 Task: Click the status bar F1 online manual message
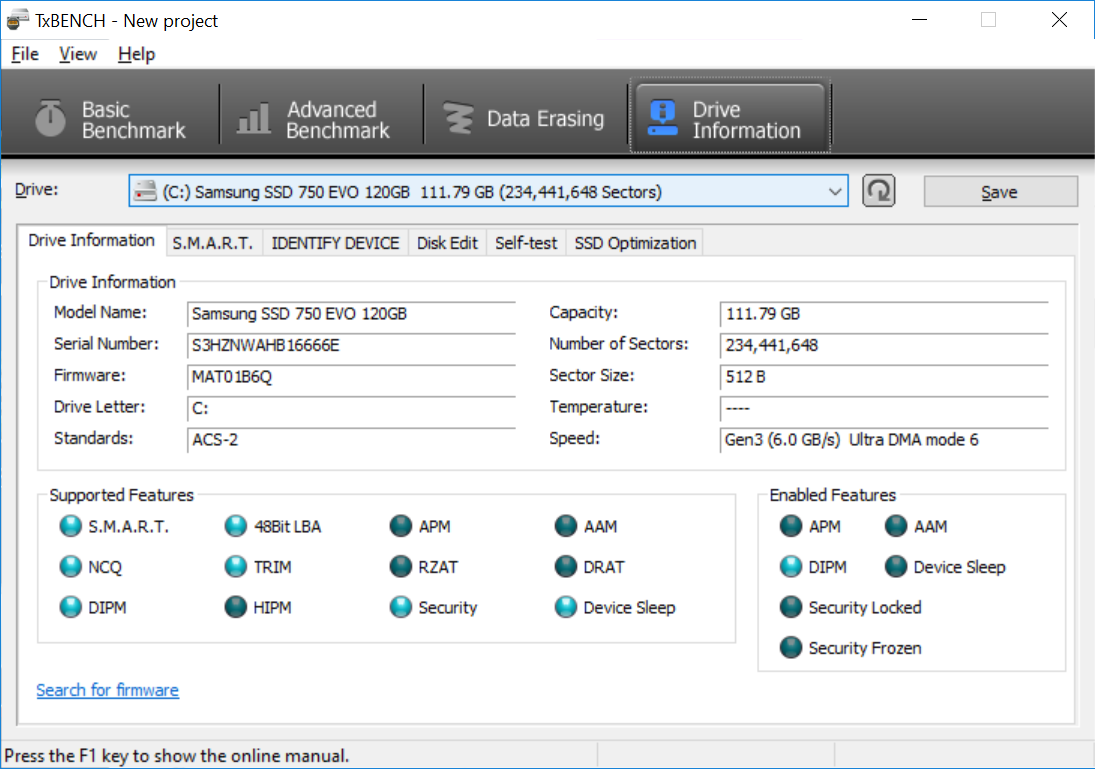pyautogui.click(x=177, y=756)
